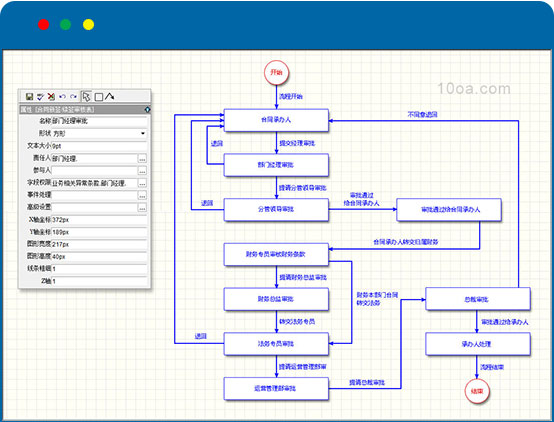Select the red 结束 end node

tap(477, 391)
